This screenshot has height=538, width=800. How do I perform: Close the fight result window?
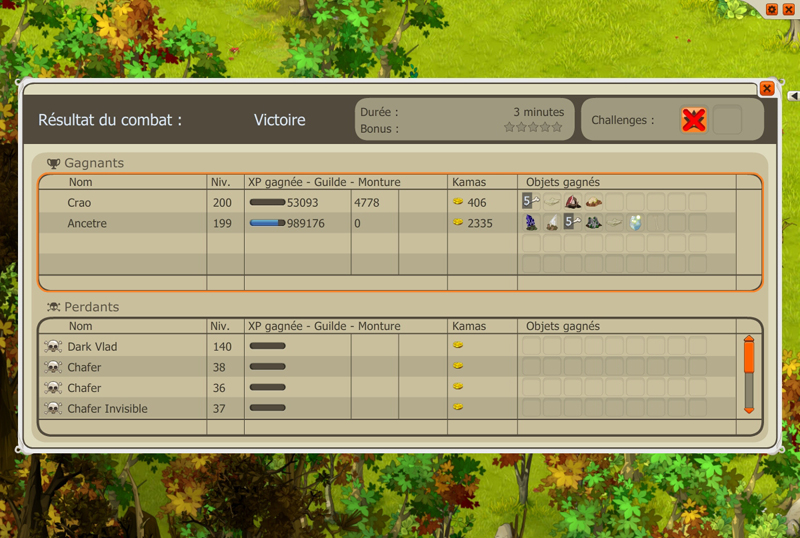[x=766, y=88]
